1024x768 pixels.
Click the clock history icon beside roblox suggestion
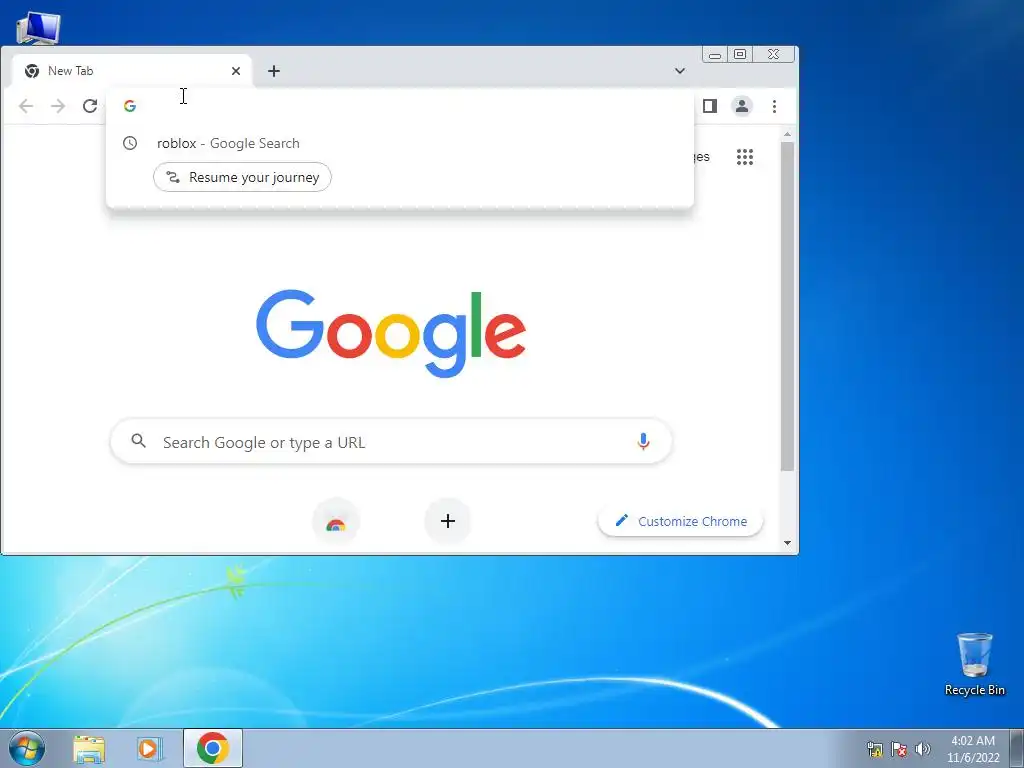click(x=130, y=143)
